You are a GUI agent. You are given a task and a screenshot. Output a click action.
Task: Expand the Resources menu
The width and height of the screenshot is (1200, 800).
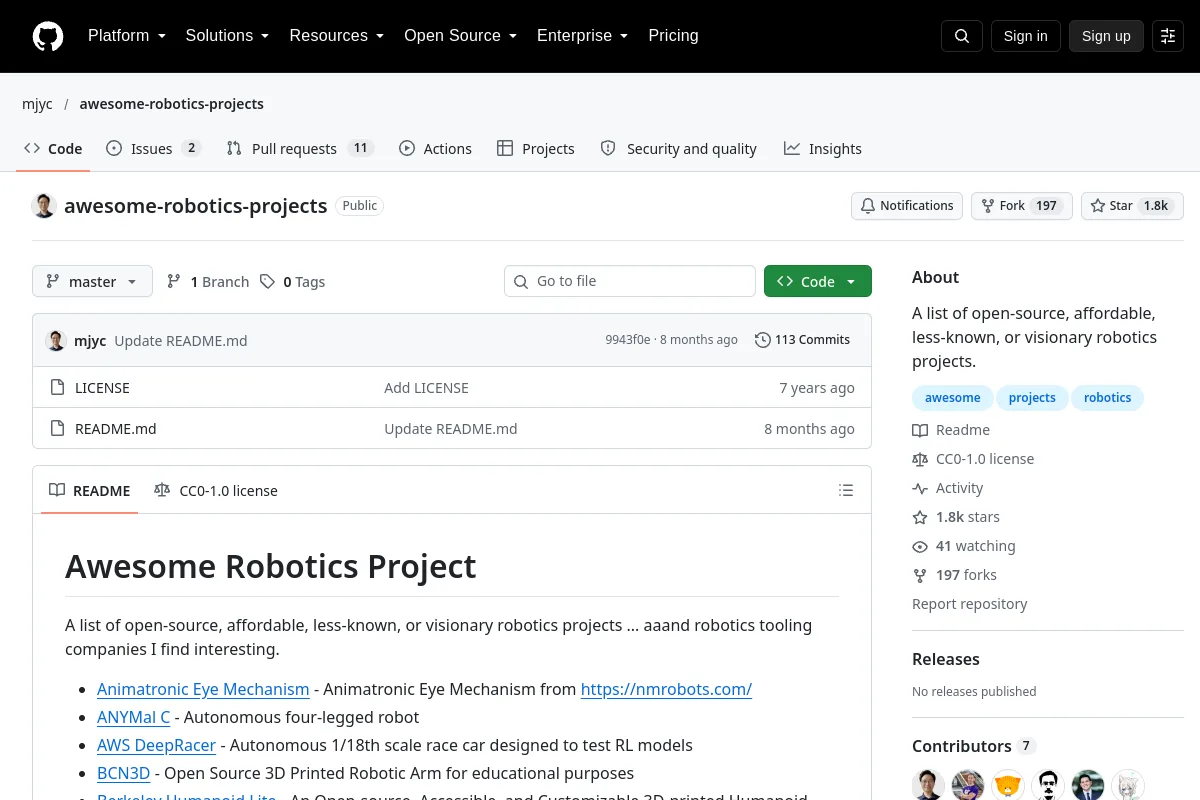tap(337, 36)
